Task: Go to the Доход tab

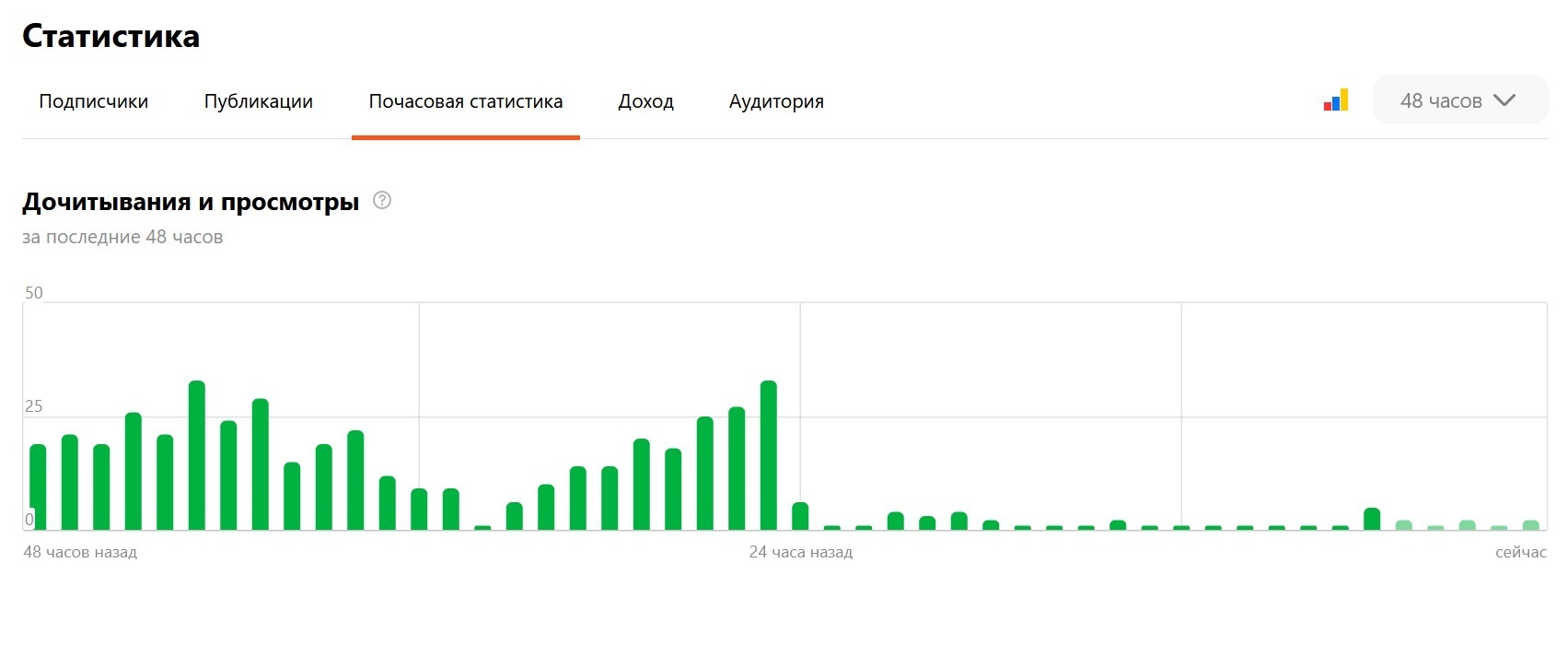Action: (645, 101)
